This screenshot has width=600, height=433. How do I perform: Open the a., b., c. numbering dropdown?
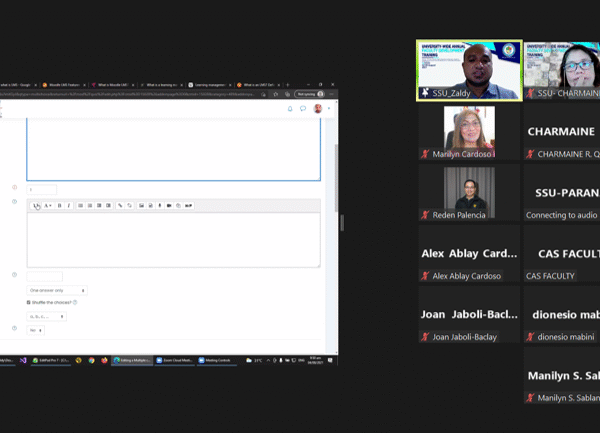click(46, 316)
